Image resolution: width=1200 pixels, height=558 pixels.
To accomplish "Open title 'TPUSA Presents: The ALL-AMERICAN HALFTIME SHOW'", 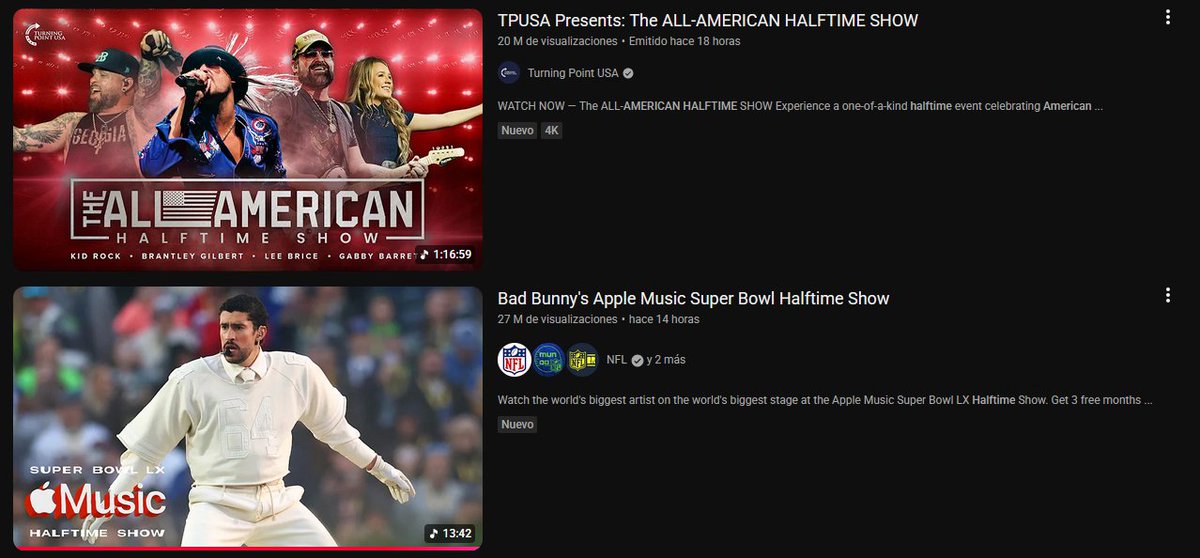I will click(708, 20).
